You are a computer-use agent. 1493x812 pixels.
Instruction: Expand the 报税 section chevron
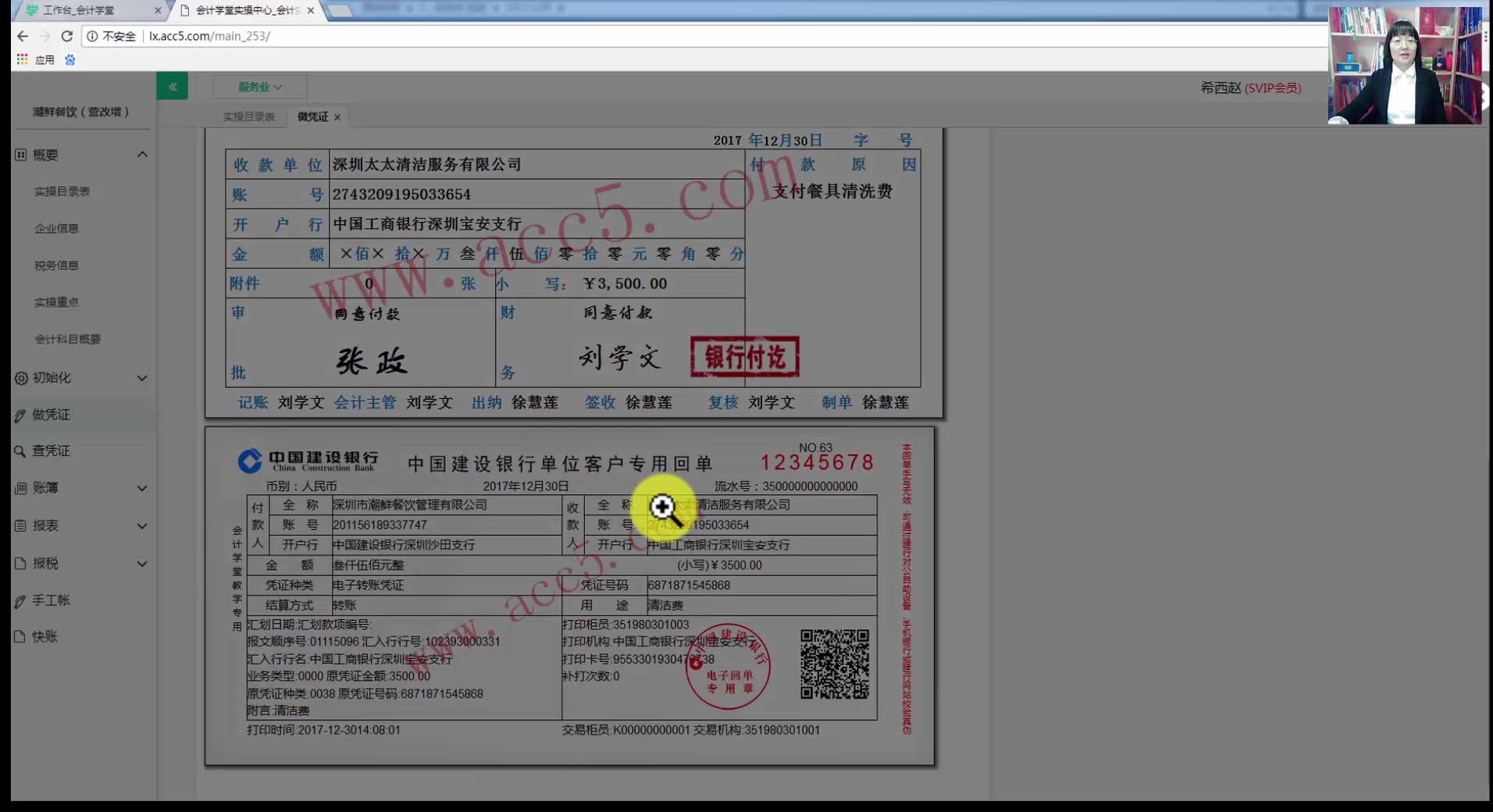pos(142,563)
